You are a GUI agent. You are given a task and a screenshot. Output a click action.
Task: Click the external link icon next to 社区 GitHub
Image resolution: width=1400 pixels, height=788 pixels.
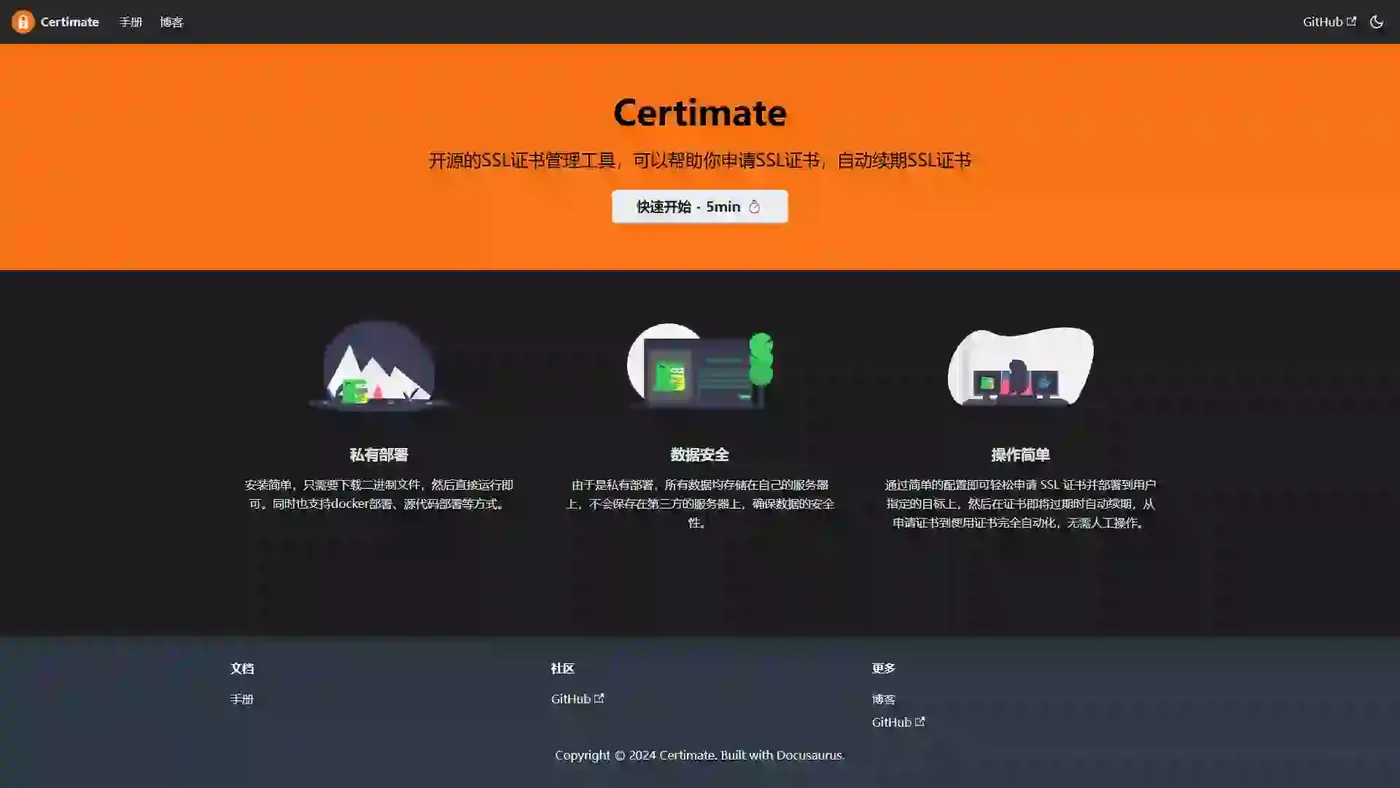[600, 698]
